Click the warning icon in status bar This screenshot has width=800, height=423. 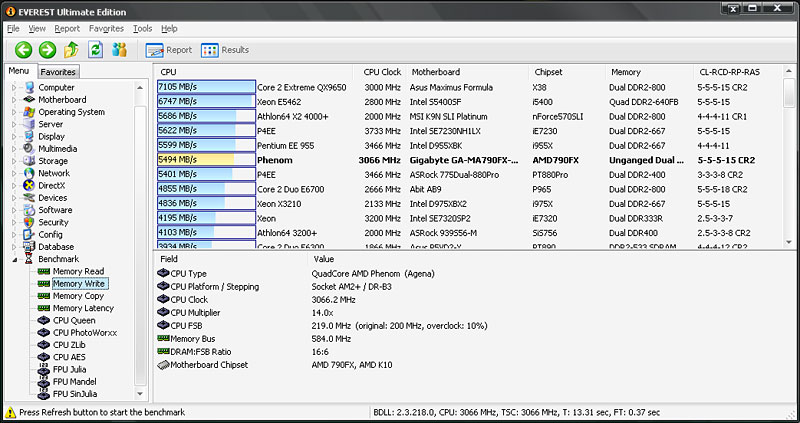tap(10, 412)
